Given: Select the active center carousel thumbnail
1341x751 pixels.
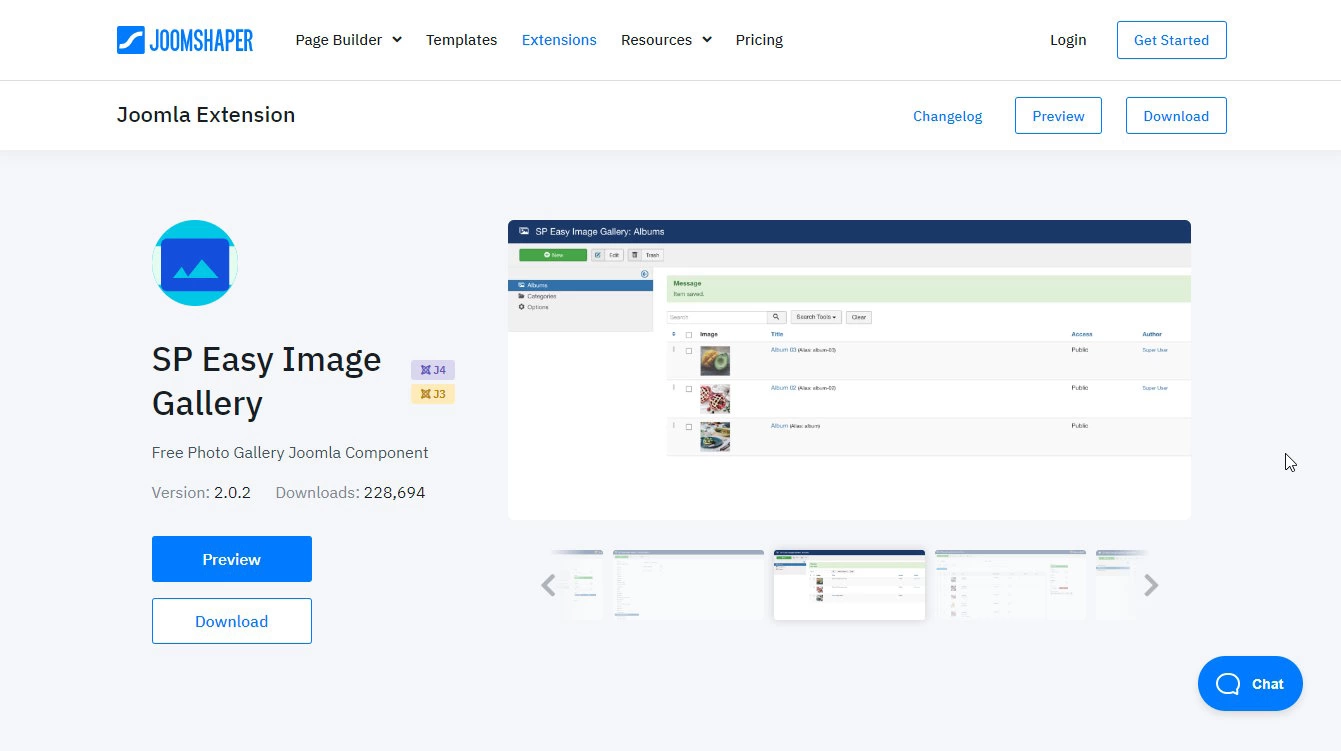Looking at the screenshot, I should click(849, 585).
